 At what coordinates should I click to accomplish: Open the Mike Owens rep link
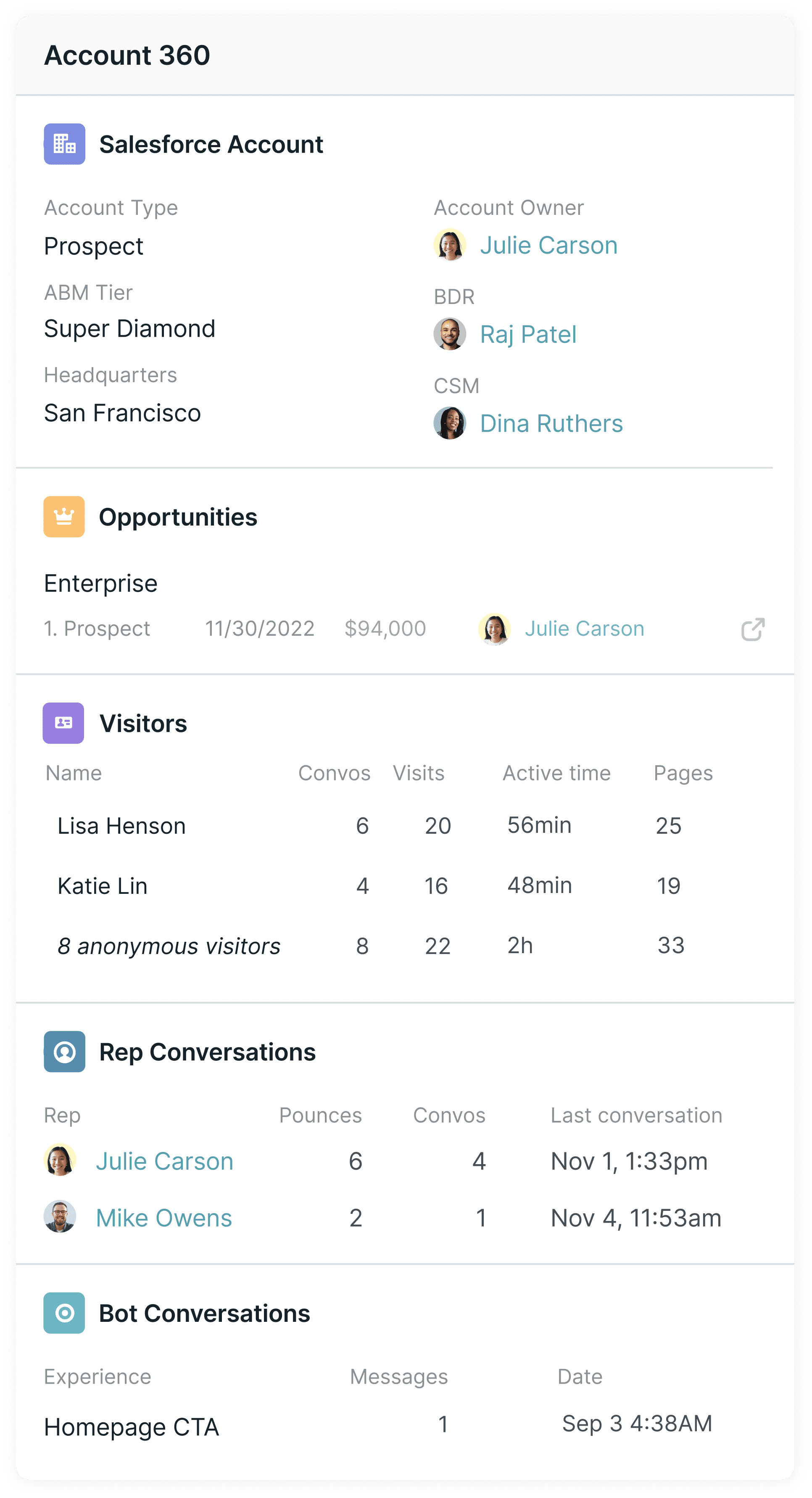coord(164,1218)
